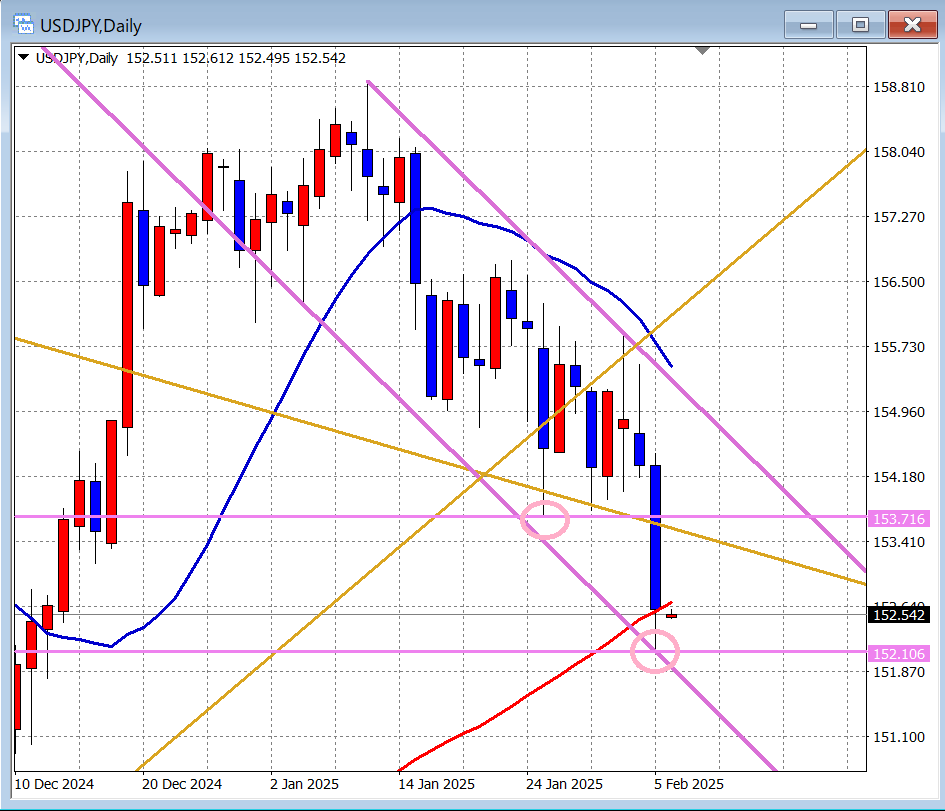The image size is (945, 811).
Task: Maximize the USDJPY,Daily chart window
Action: 859,23
